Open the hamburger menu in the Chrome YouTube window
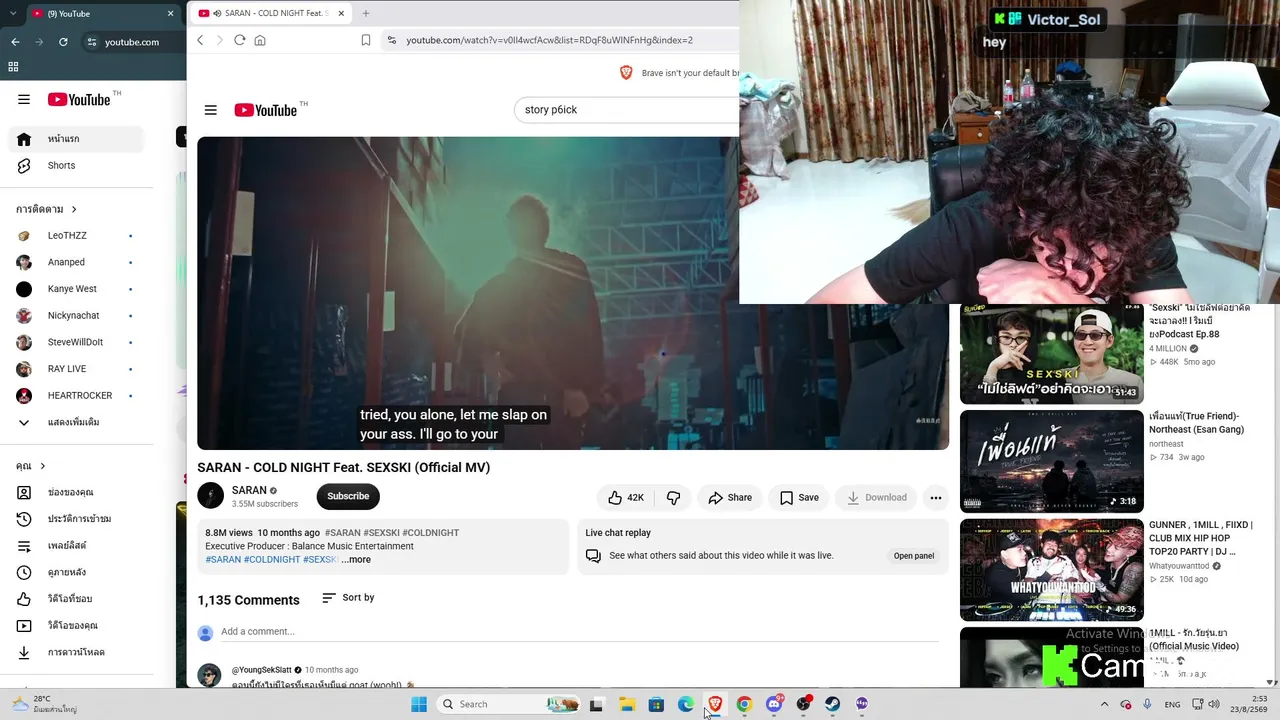Viewport: 1280px width, 720px height. (24, 99)
